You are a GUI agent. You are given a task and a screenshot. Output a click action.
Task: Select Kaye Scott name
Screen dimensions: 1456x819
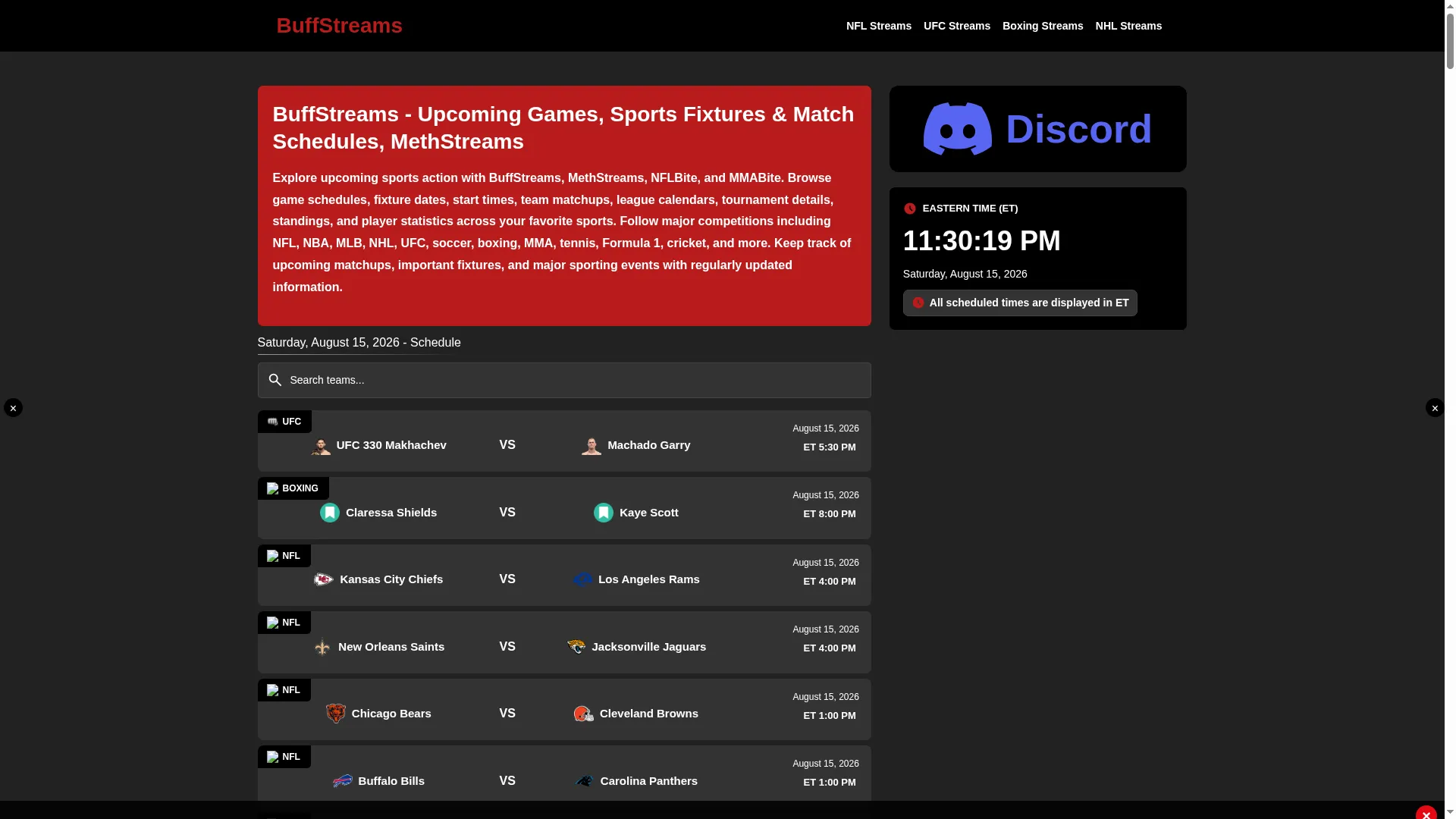point(649,513)
